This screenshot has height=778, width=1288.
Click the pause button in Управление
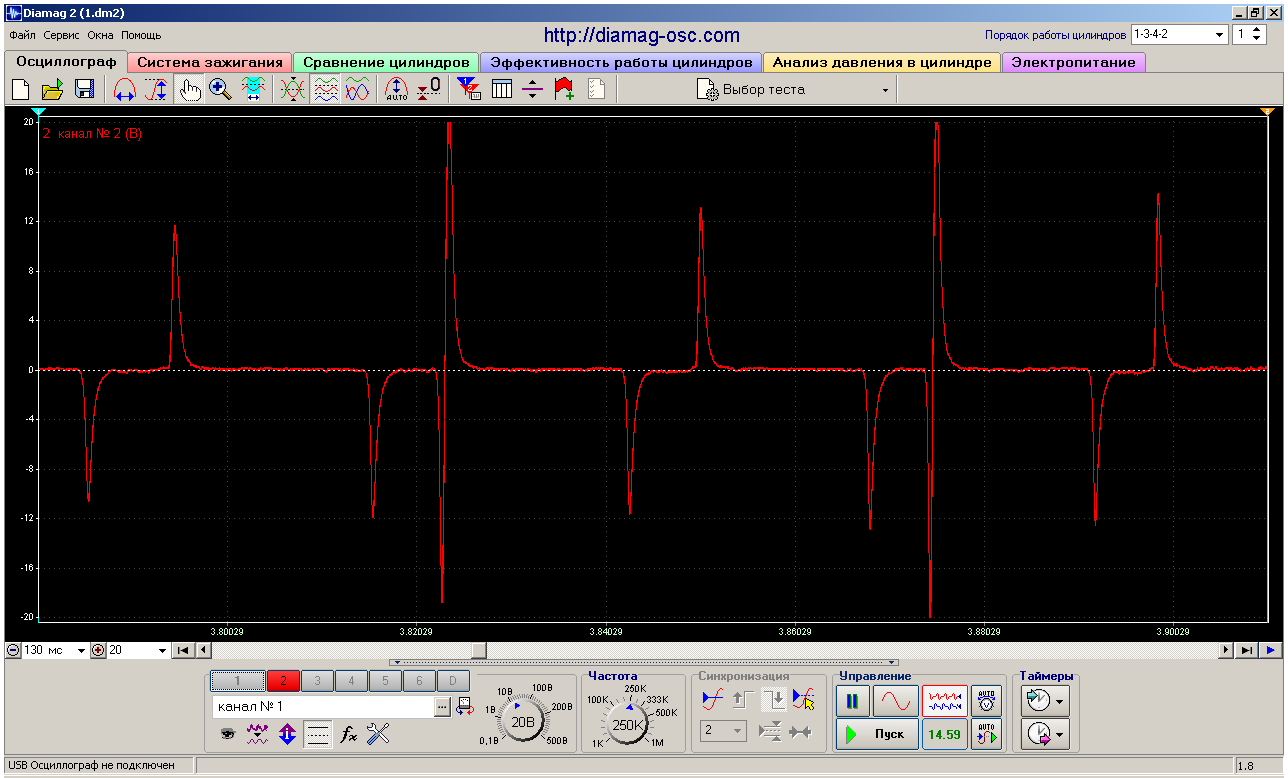pos(852,701)
